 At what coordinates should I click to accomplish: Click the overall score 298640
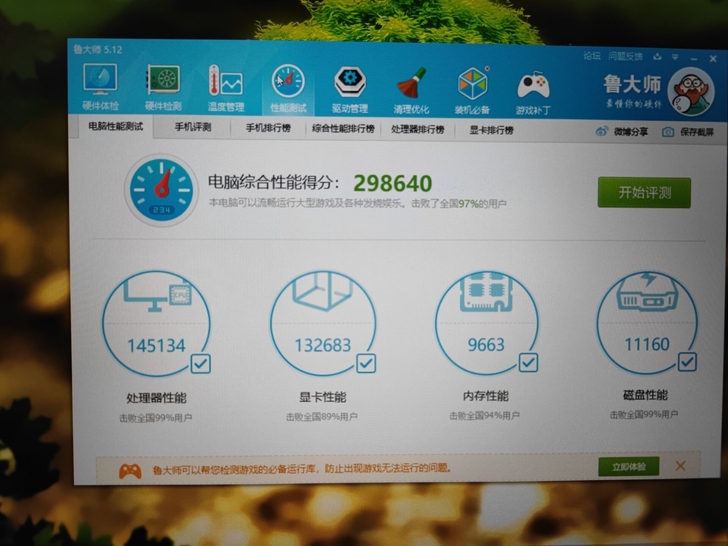[393, 183]
